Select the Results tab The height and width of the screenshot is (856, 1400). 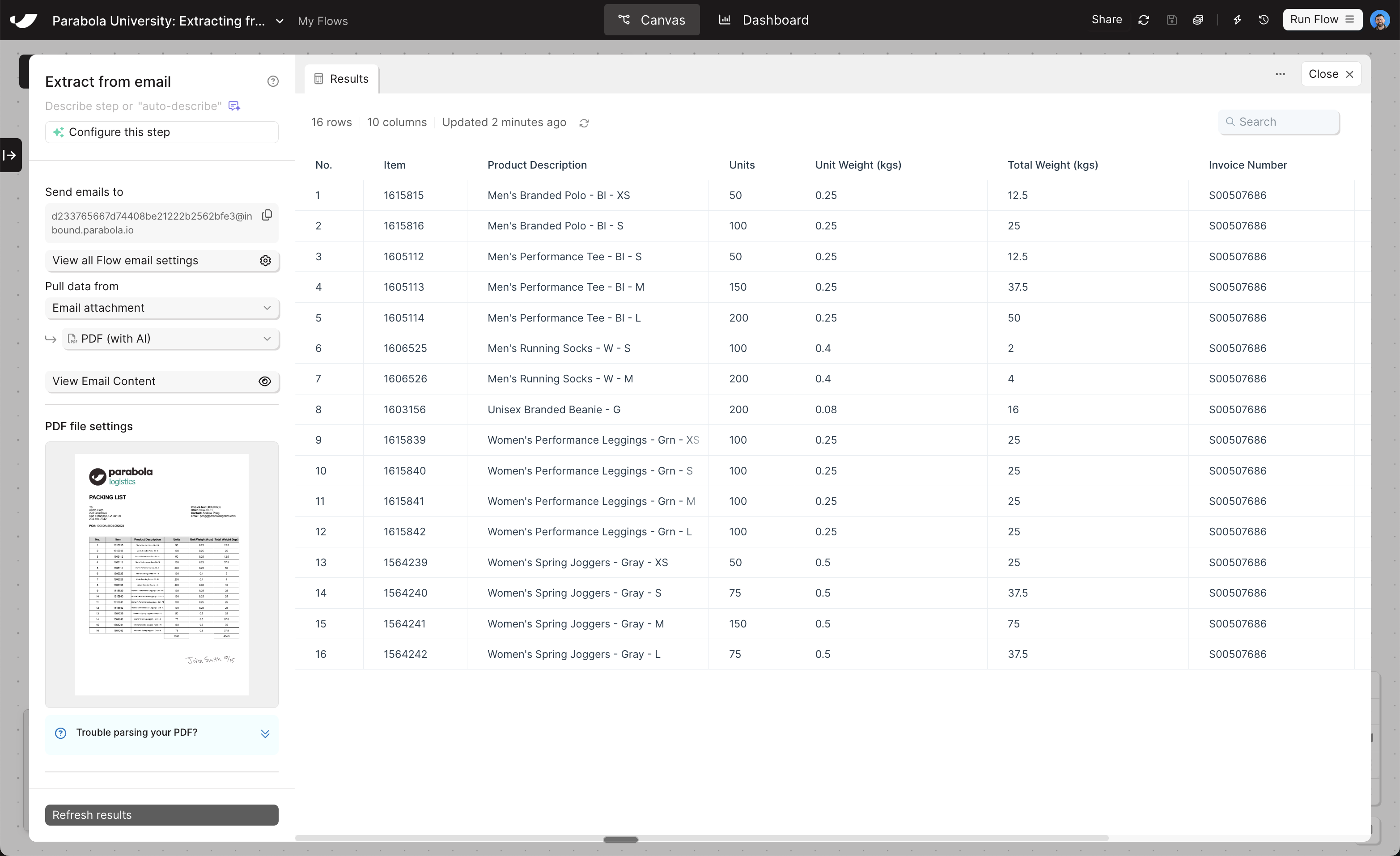tap(342, 79)
